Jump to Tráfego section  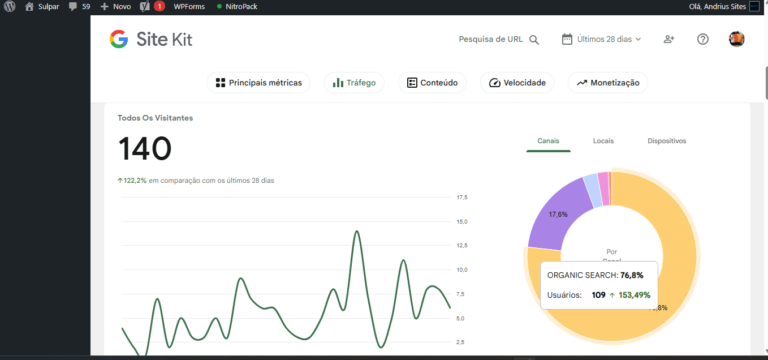coord(354,83)
